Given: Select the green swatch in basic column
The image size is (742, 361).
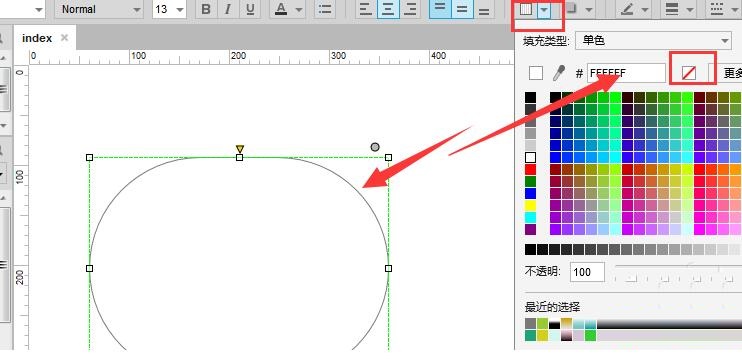Looking at the screenshot, I should pyautogui.click(x=530, y=182).
